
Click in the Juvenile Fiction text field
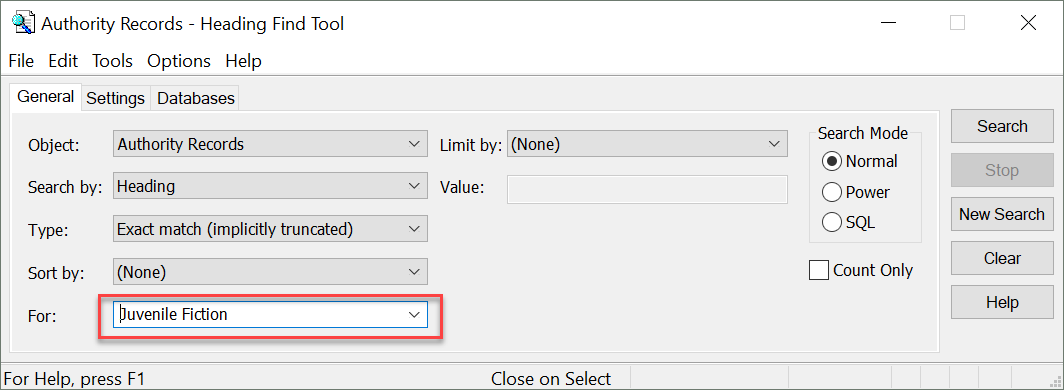tap(258, 315)
